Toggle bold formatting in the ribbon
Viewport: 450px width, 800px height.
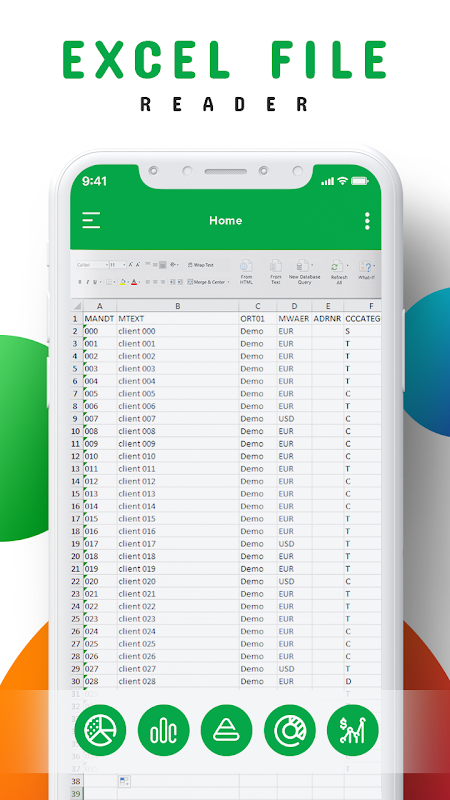click(x=80, y=282)
